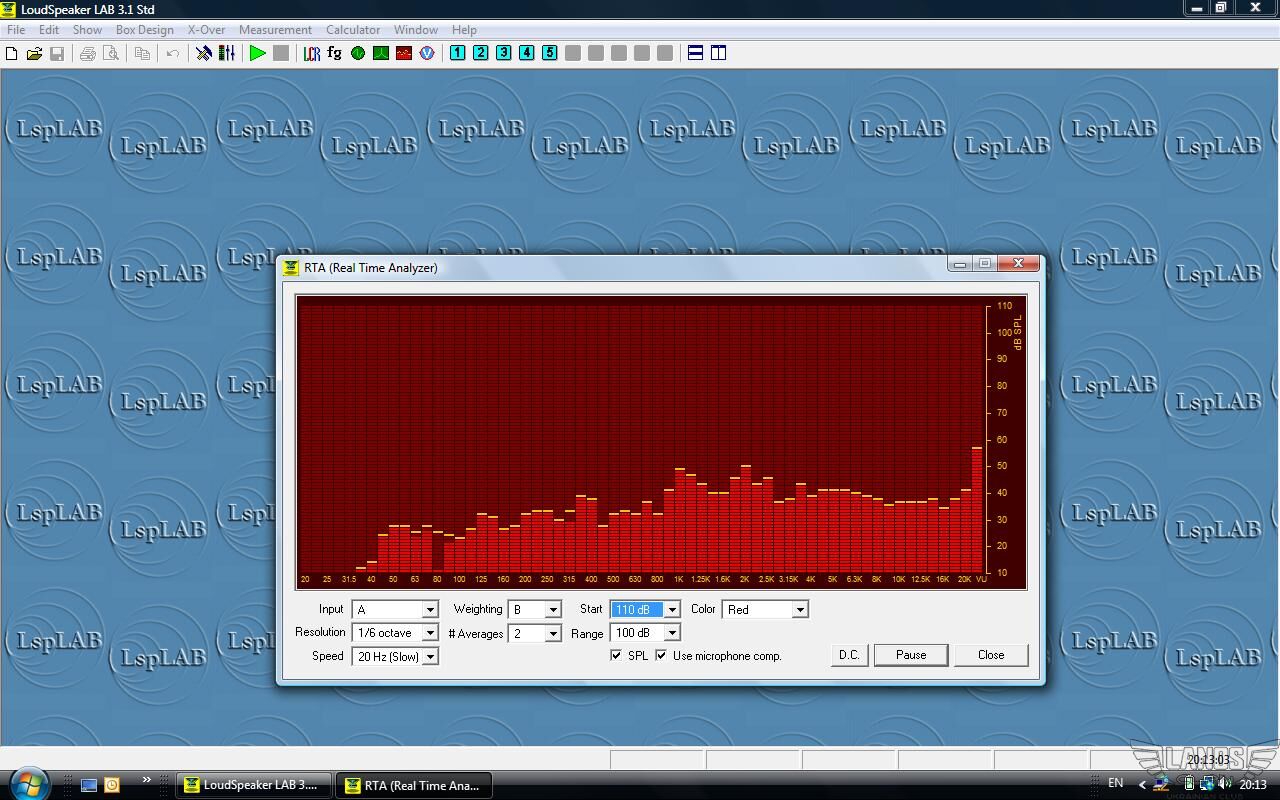Open the Calculator menu

click(353, 30)
